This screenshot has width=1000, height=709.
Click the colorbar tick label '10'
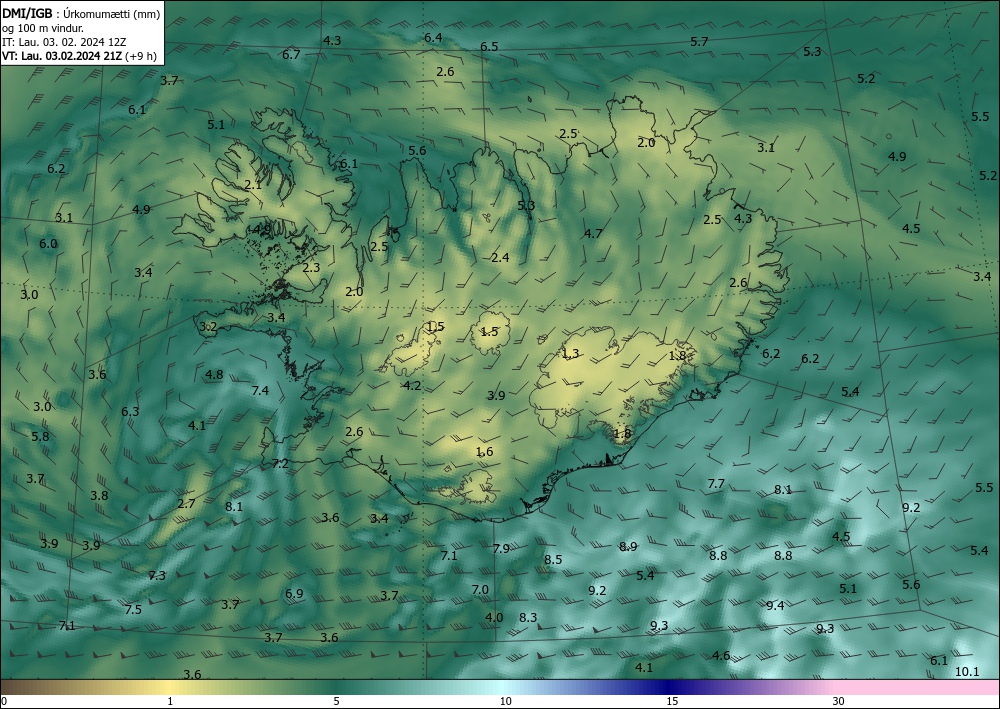point(505,702)
